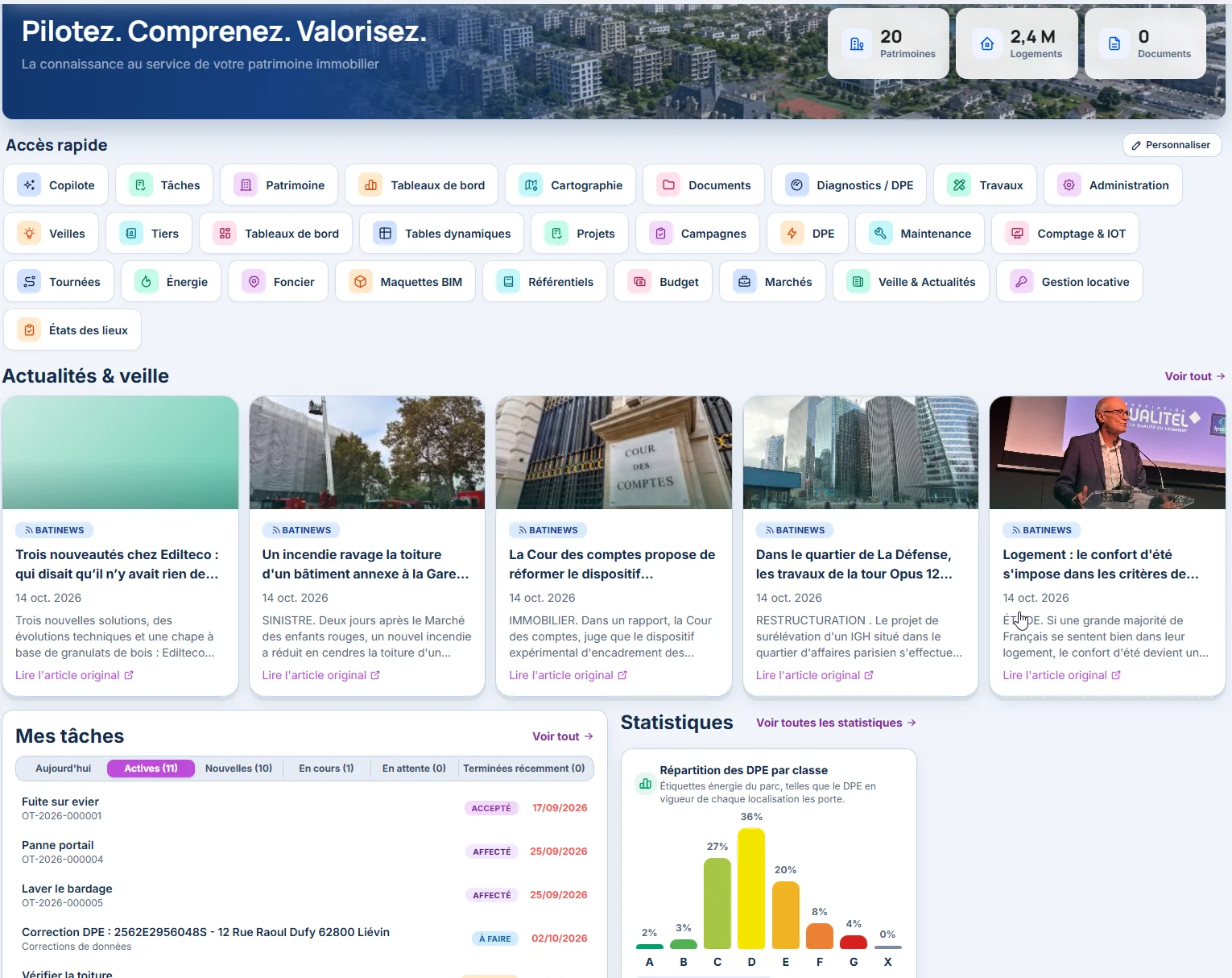Show the Terminées récemment (0) tab
The width and height of the screenshot is (1232, 978).
pyautogui.click(x=524, y=769)
